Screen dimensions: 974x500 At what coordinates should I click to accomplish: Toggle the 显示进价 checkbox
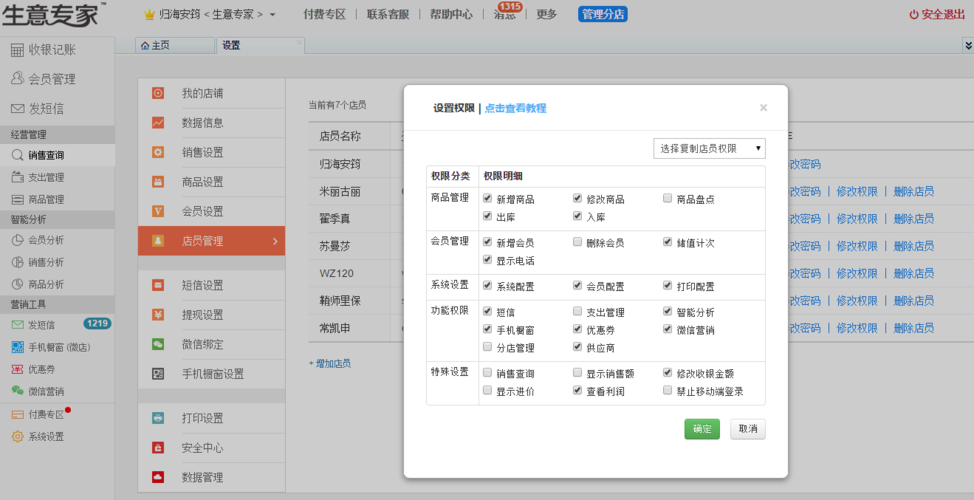(488, 391)
